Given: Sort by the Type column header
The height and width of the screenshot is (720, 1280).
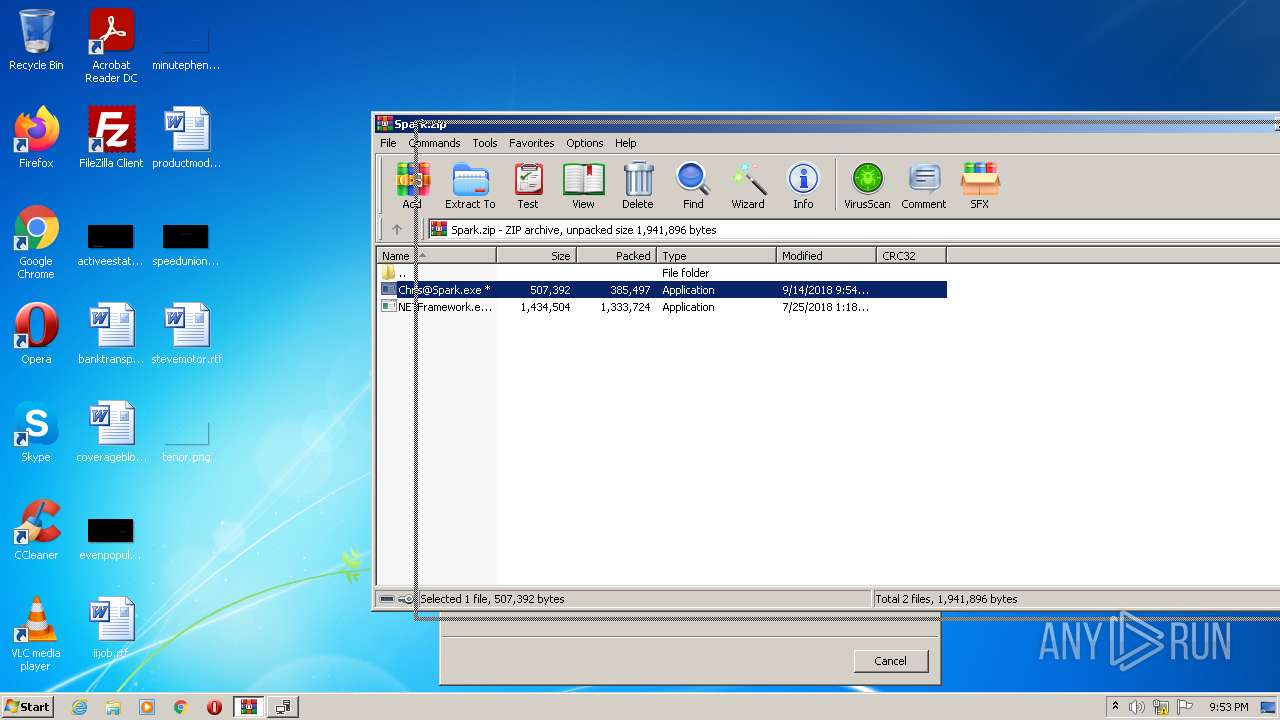Looking at the screenshot, I should coord(717,256).
